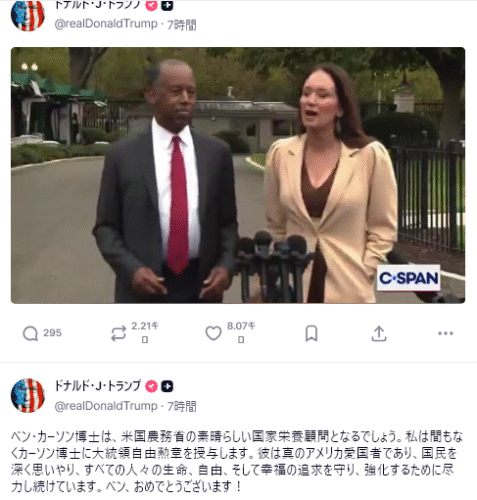The width and height of the screenshot is (477, 500).
Task: Click the red verified badge on top post
Action: pos(151,5)
